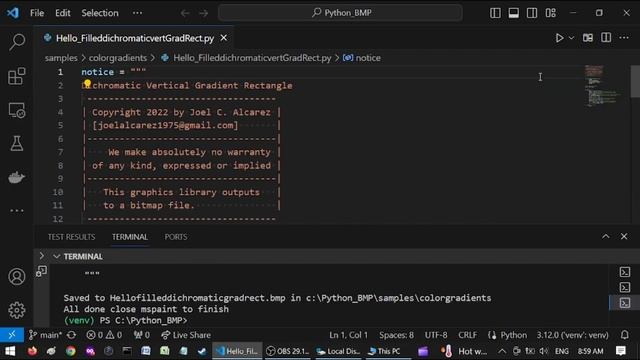
Task: Toggle the secondary side bar layout
Action: 532,13
